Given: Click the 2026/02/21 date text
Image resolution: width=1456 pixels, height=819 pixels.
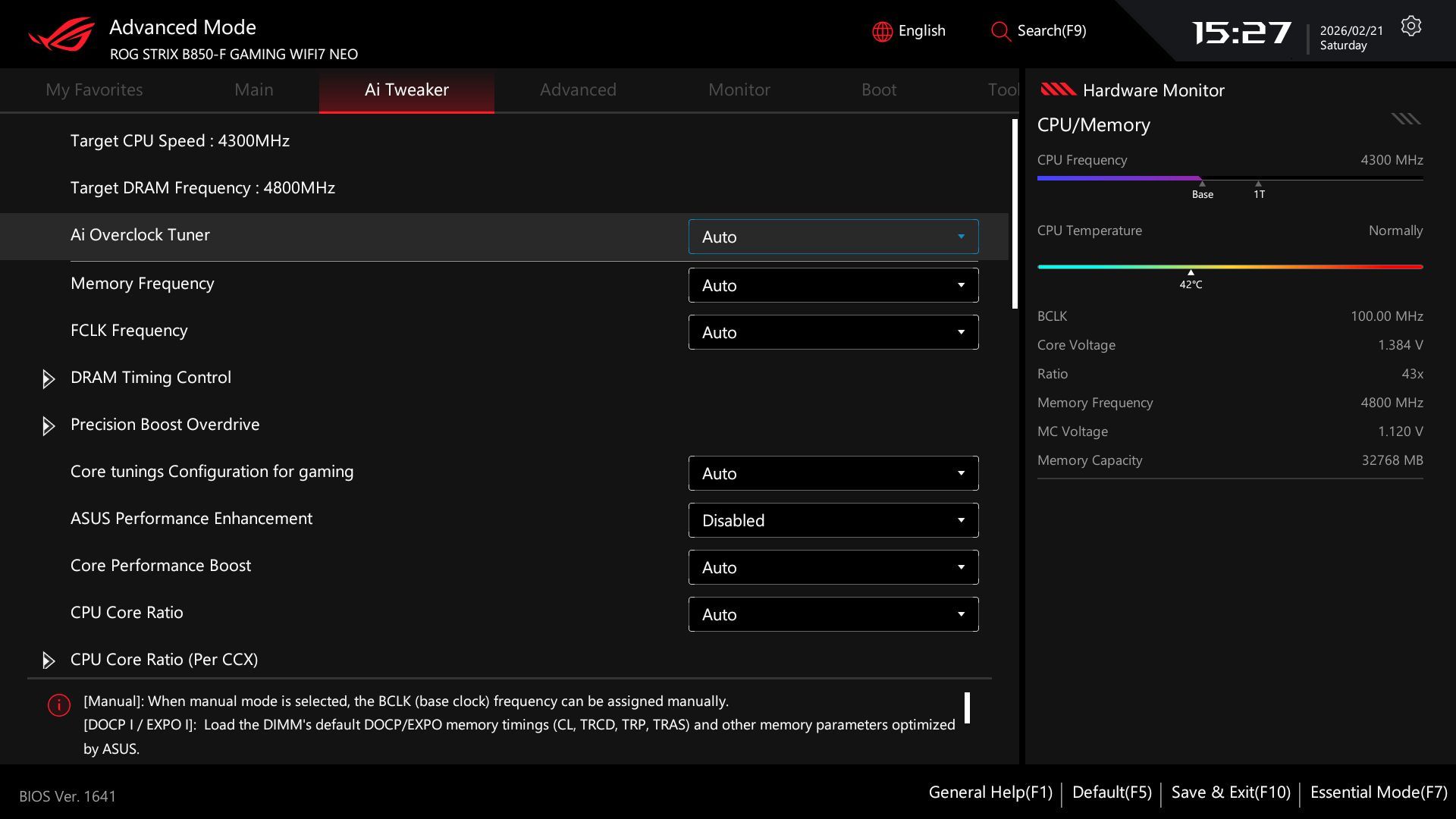Looking at the screenshot, I should pyautogui.click(x=1351, y=30).
